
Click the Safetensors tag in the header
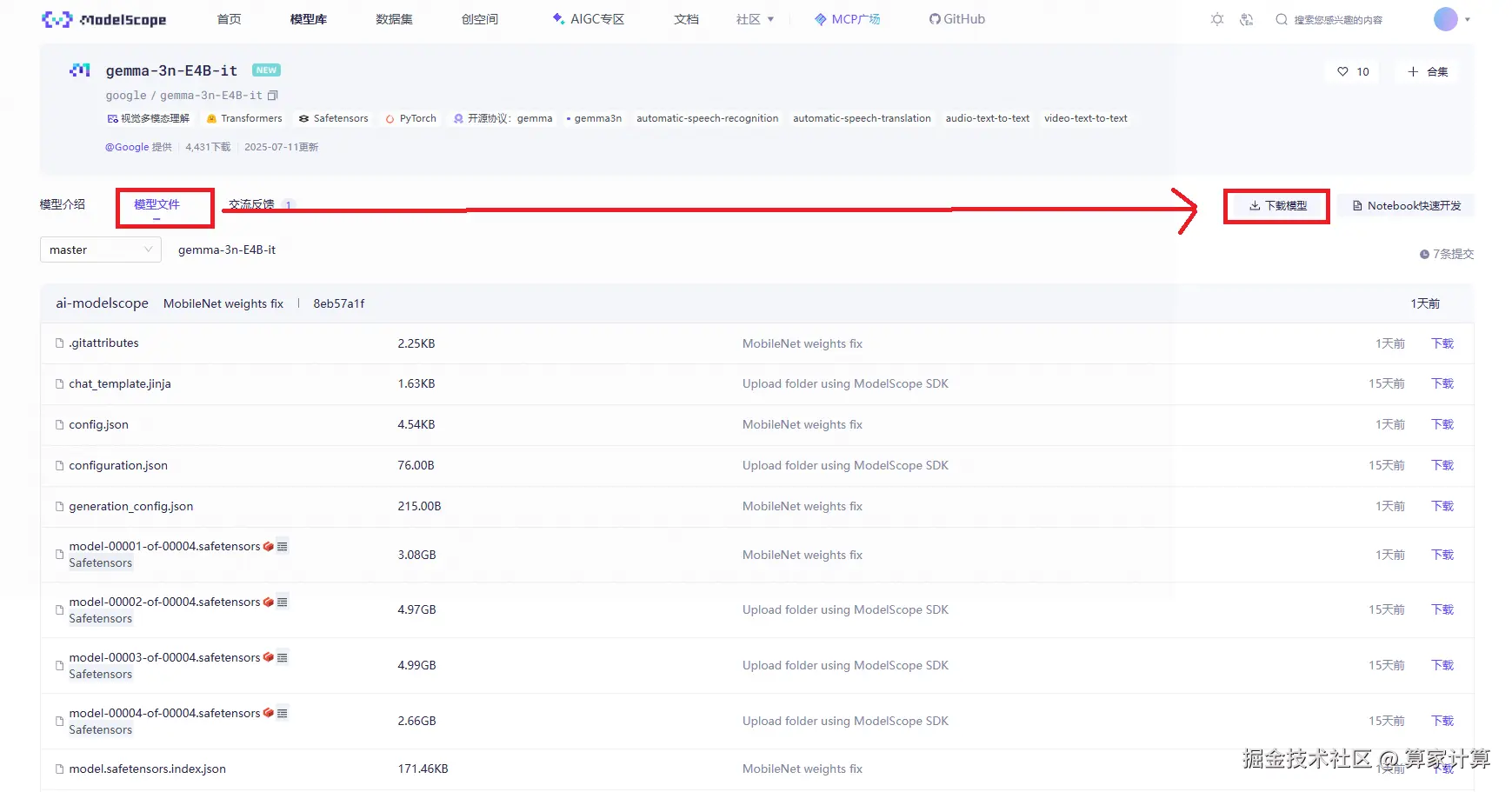[333, 118]
